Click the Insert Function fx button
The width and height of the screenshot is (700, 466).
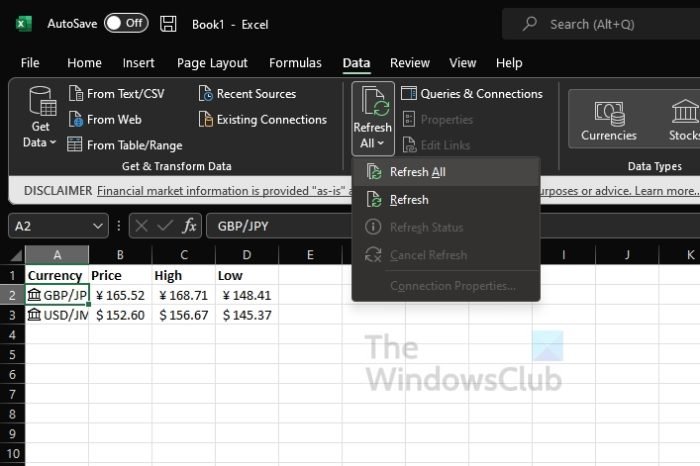click(x=190, y=226)
